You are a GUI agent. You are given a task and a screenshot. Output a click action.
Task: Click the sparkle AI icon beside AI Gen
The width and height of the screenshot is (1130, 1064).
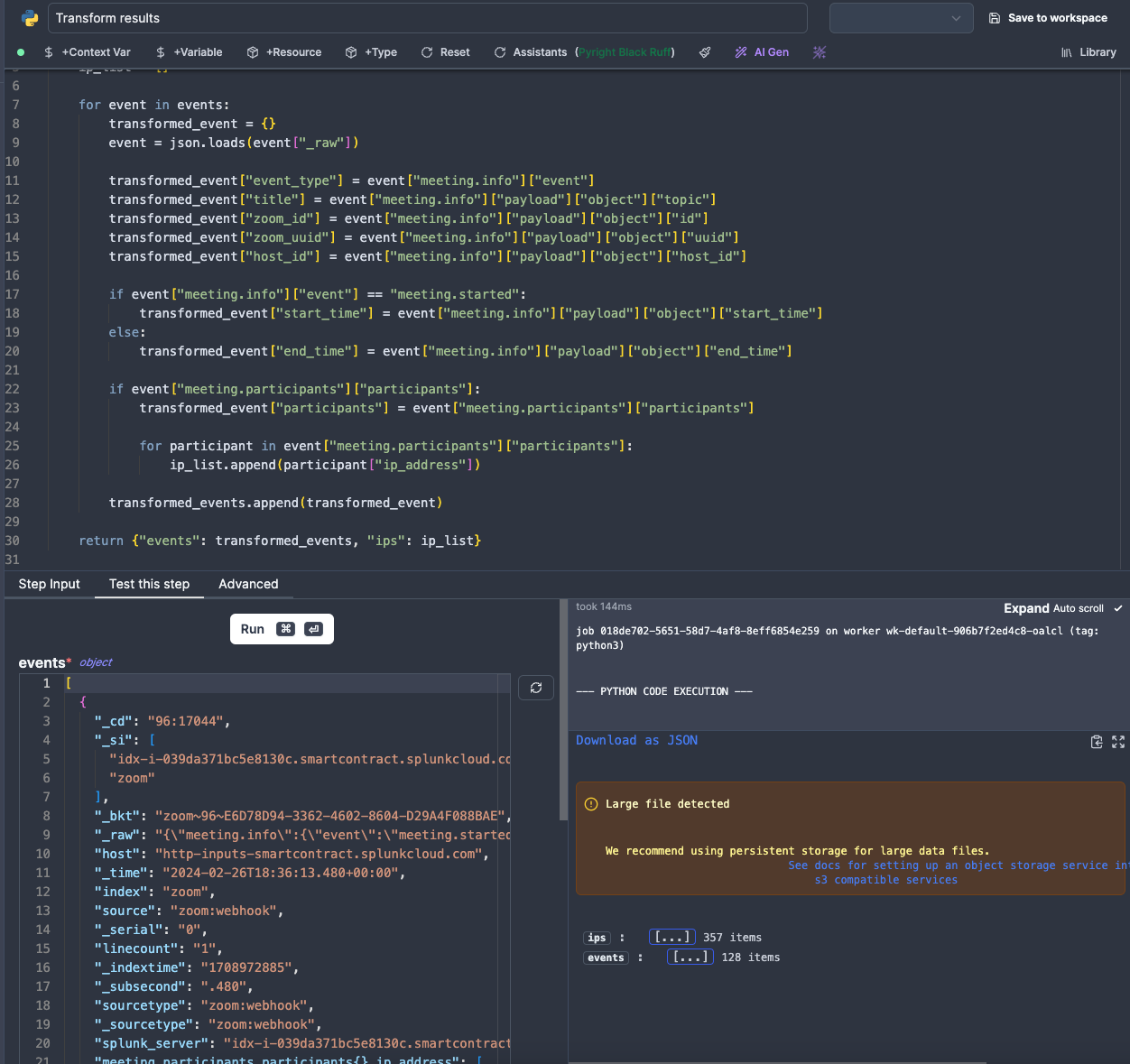(819, 52)
